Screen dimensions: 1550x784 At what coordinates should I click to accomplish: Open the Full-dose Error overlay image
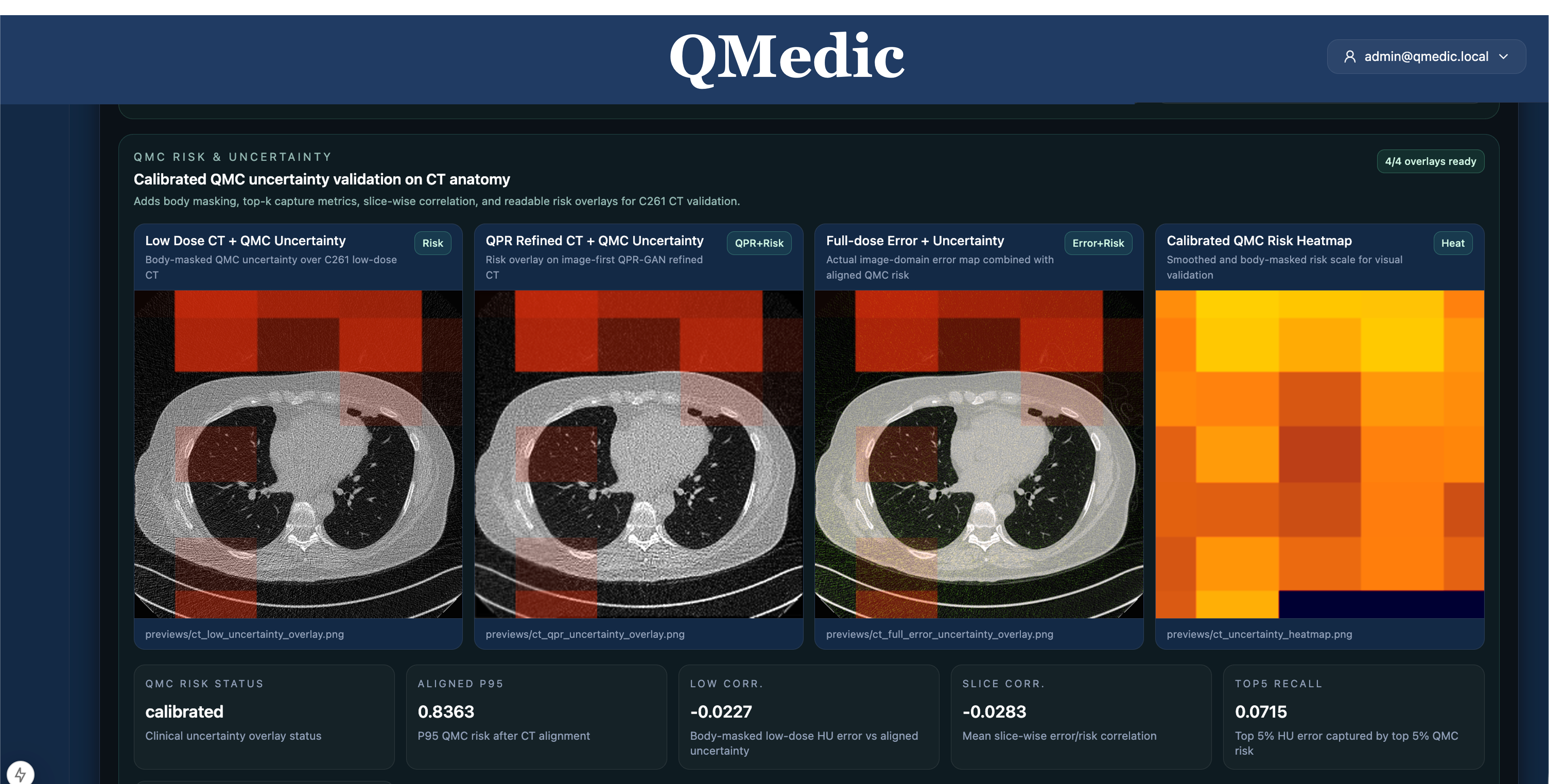[x=979, y=454]
